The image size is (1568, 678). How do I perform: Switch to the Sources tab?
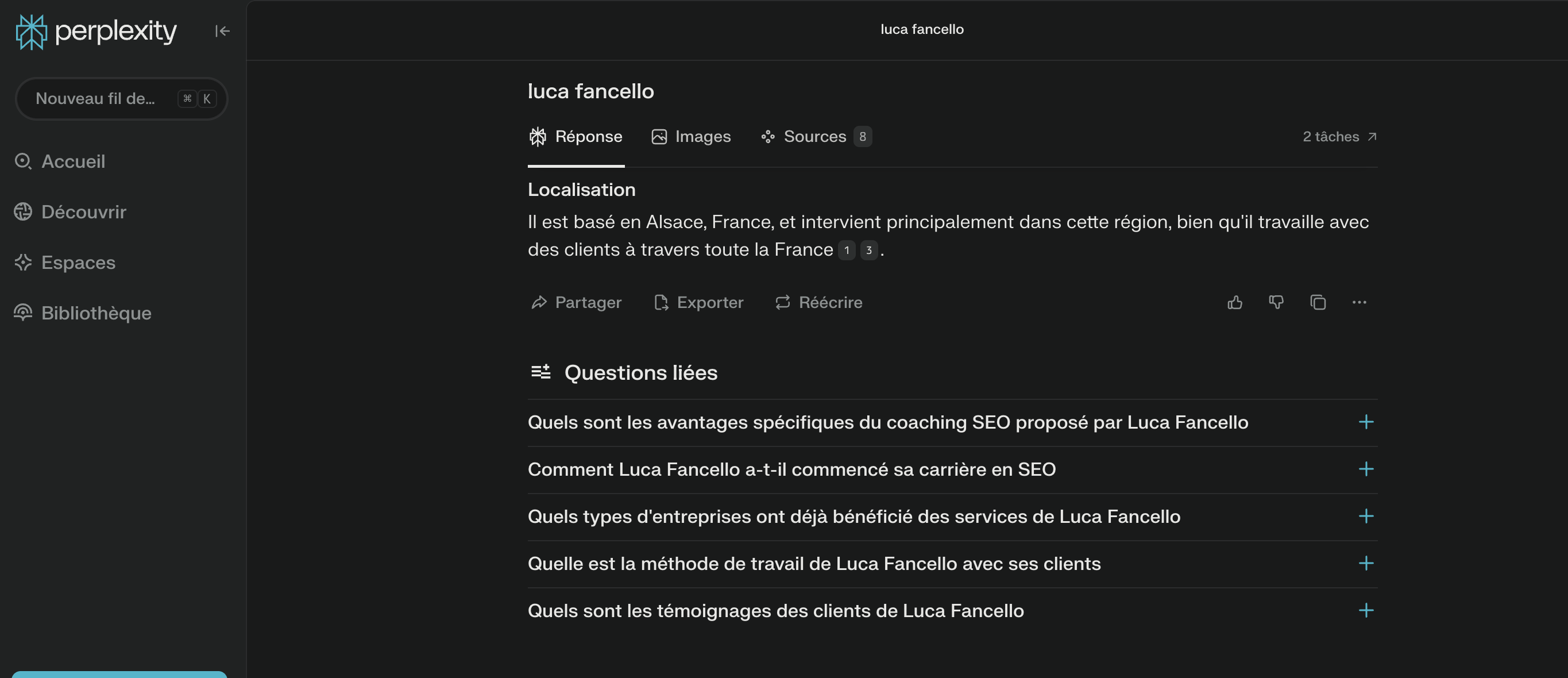[815, 136]
